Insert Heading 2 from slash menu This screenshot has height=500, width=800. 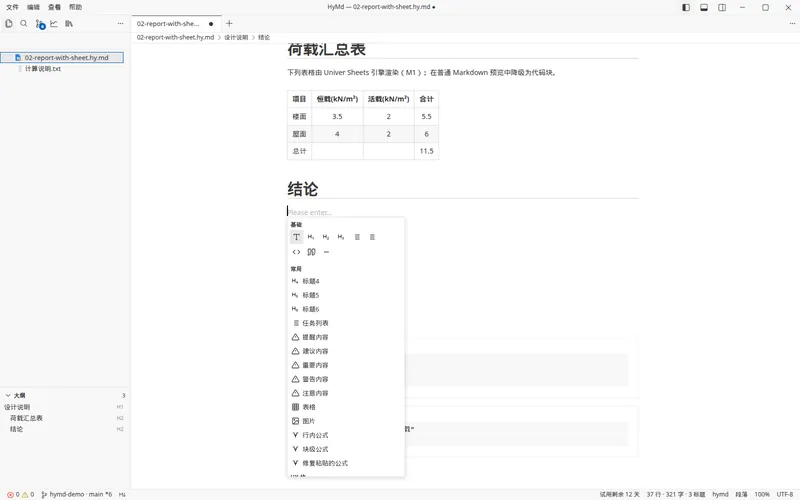pyautogui.click(x=326, y=237)
